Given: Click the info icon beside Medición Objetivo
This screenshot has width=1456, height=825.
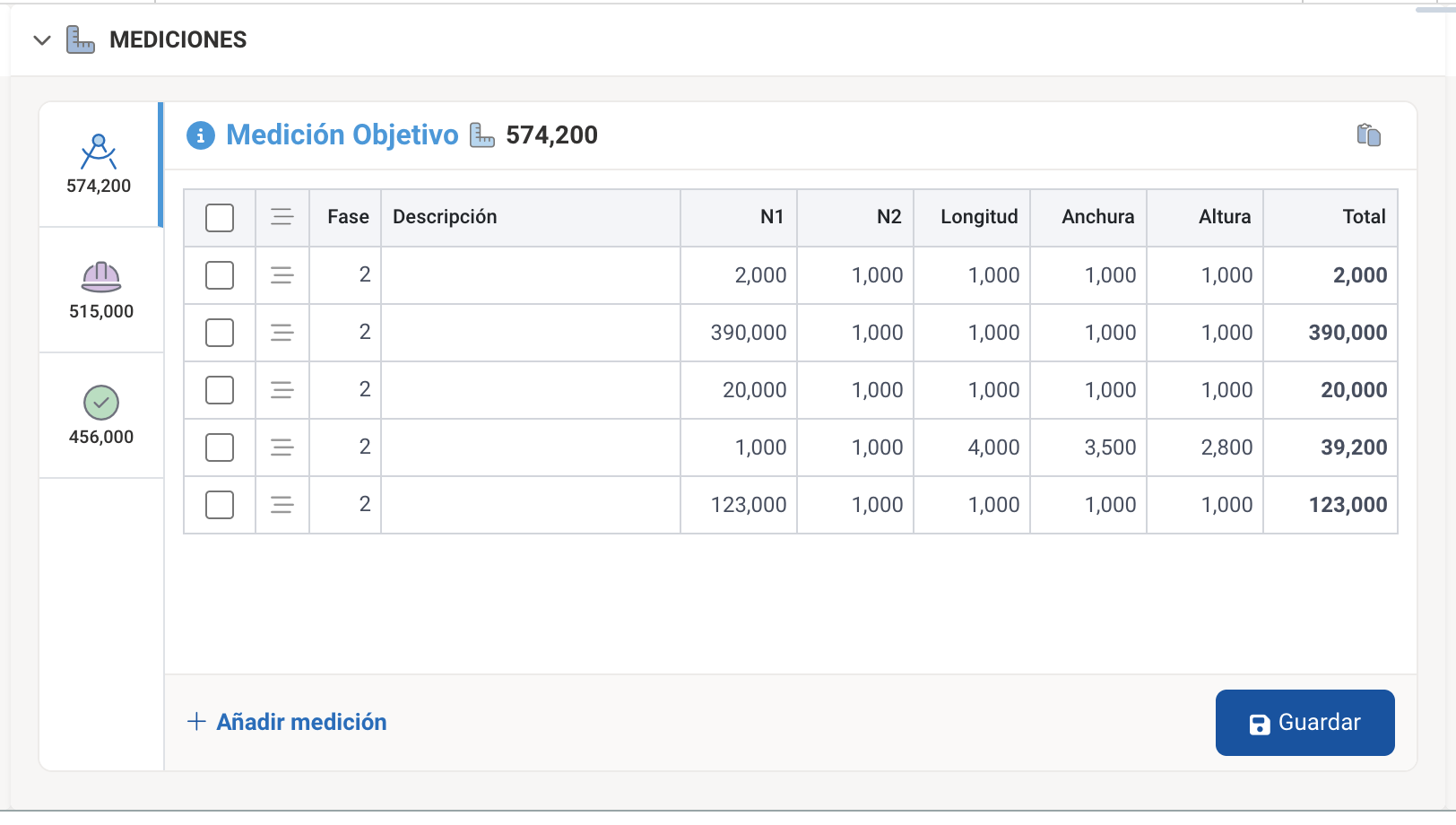Looking at the screenshot, I should 200,135.
